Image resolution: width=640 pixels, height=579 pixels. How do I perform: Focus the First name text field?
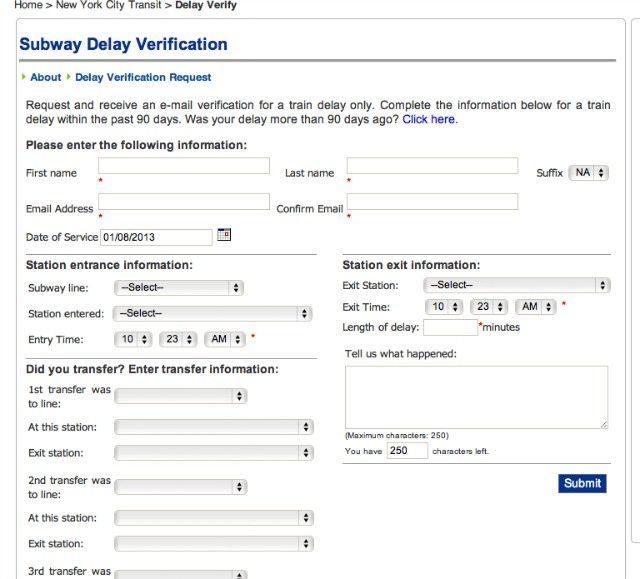[x=184, y=166]
